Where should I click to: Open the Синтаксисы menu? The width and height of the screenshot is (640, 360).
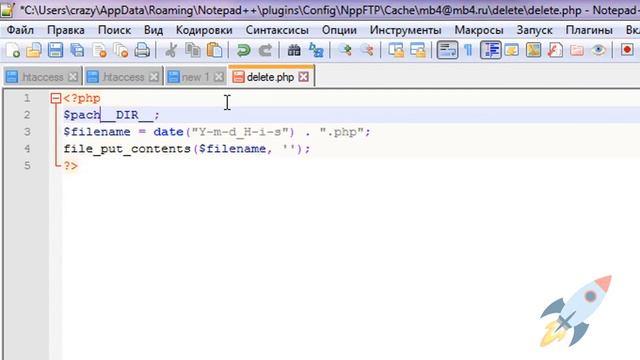pyautogui.click(x=277, y=30)
